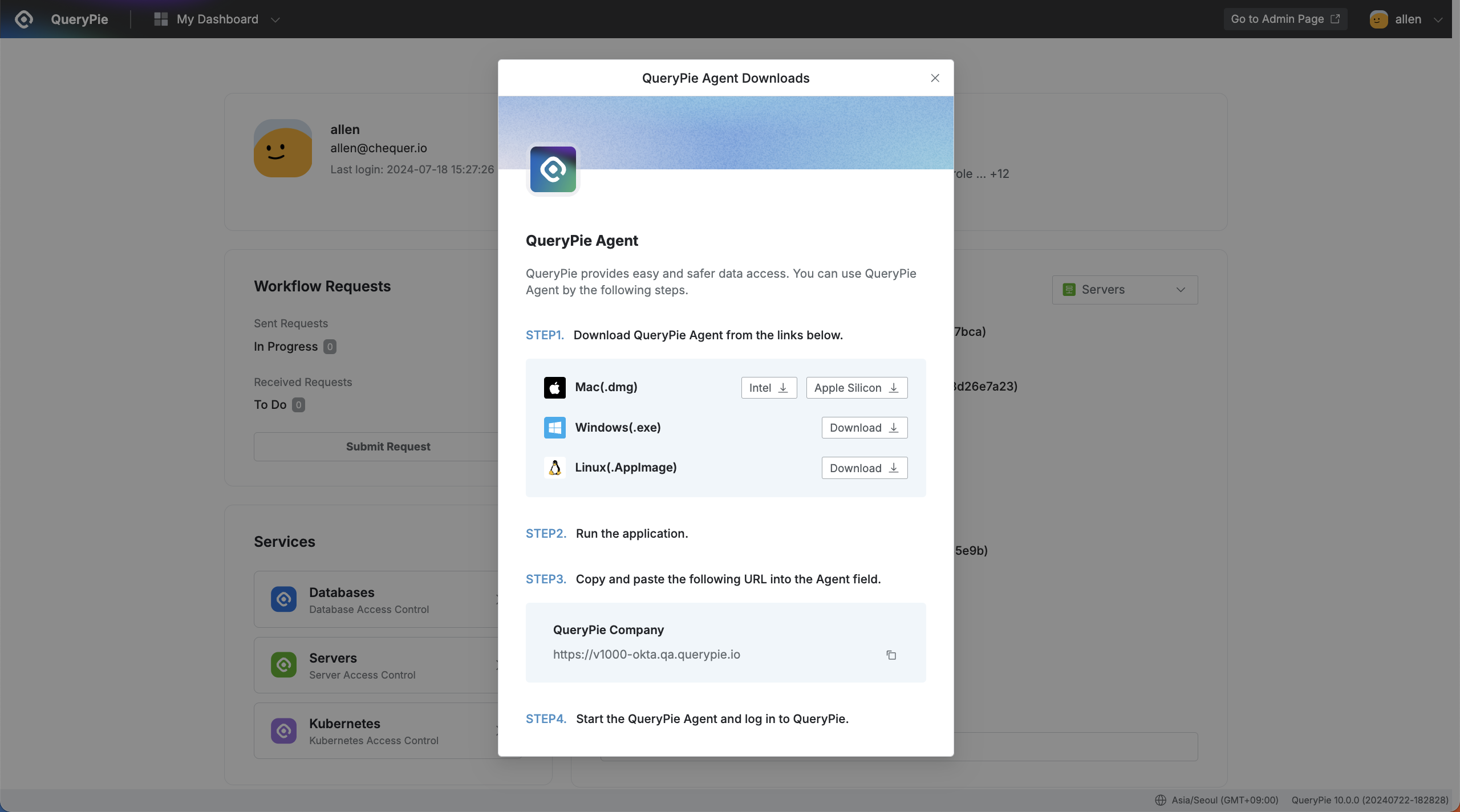
Task: Copy the QueryPie Company URL
Action: click(x=891, y=655)
